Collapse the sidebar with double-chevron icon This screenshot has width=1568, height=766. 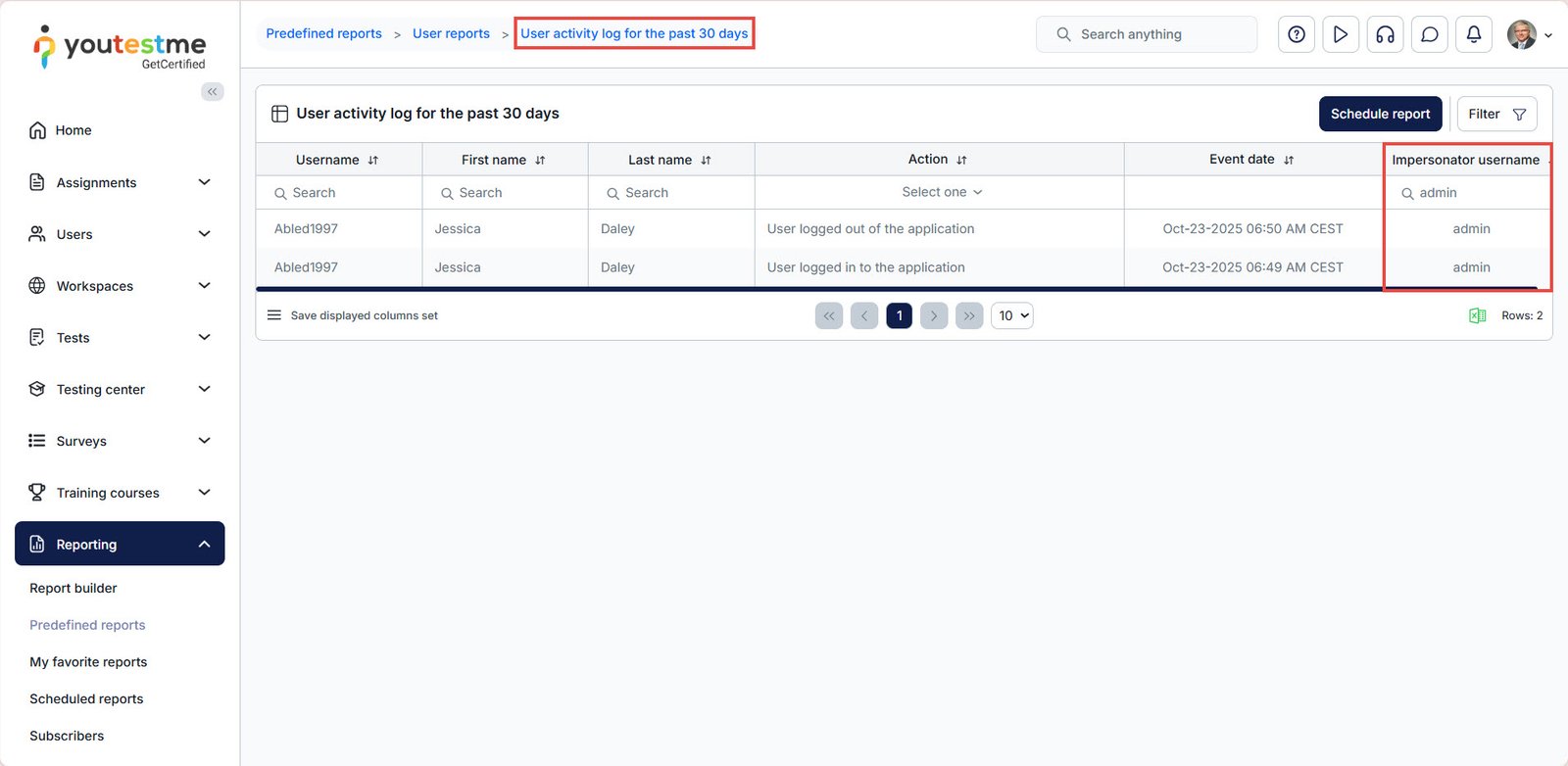[x=213, y=92]
